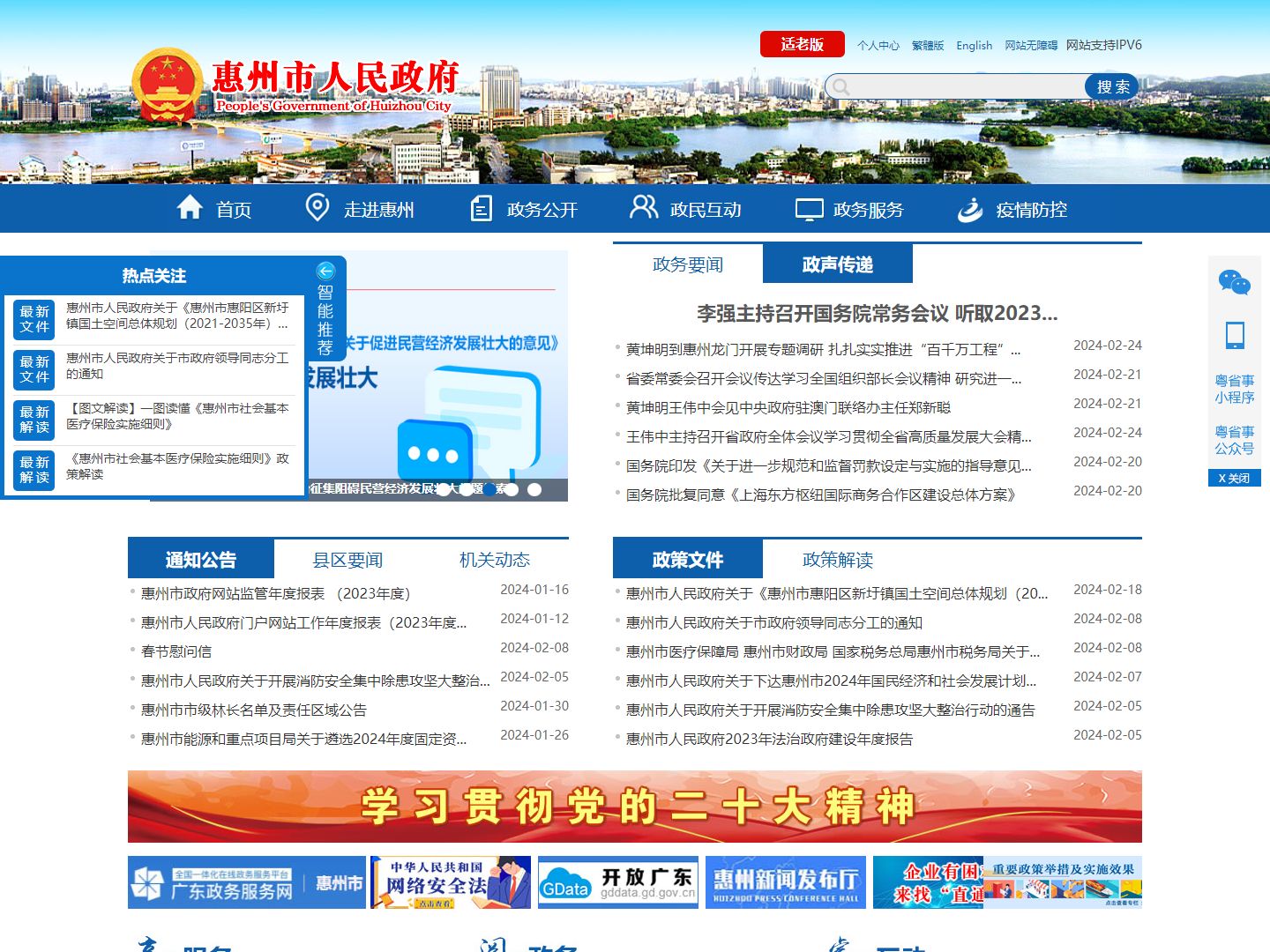Open the GData 开放广东 banner
Viewport: 1270px width, 952px height.
point(618,882)
